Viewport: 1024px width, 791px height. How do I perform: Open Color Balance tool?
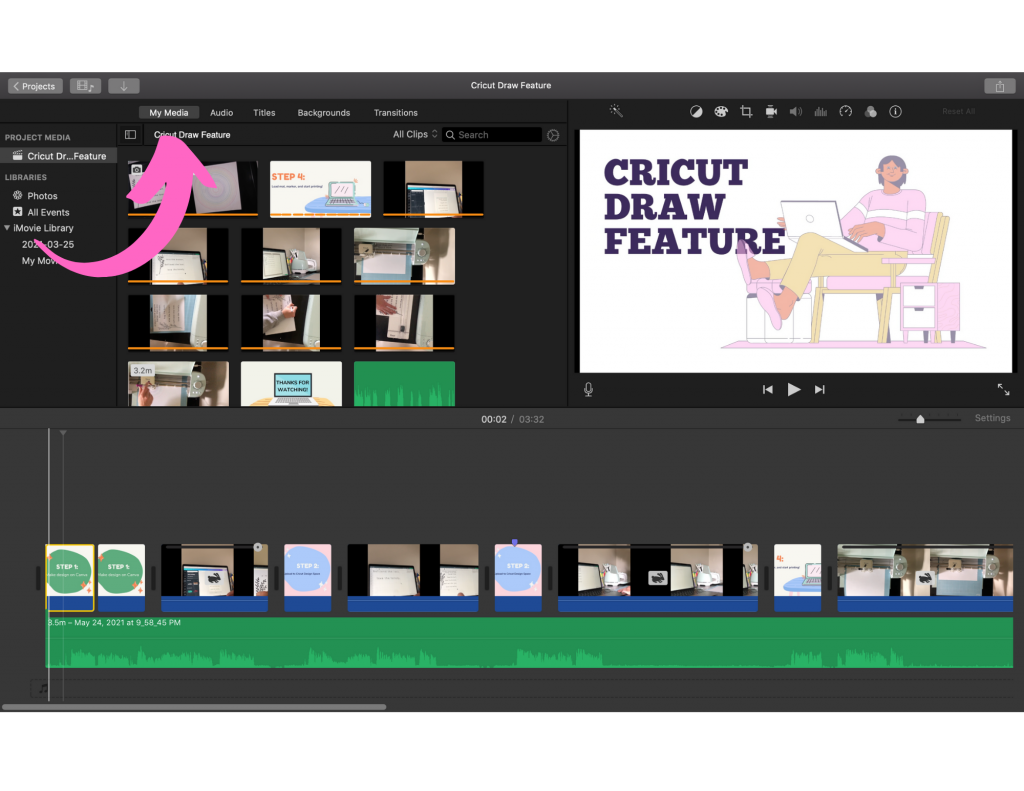[696, 112]
